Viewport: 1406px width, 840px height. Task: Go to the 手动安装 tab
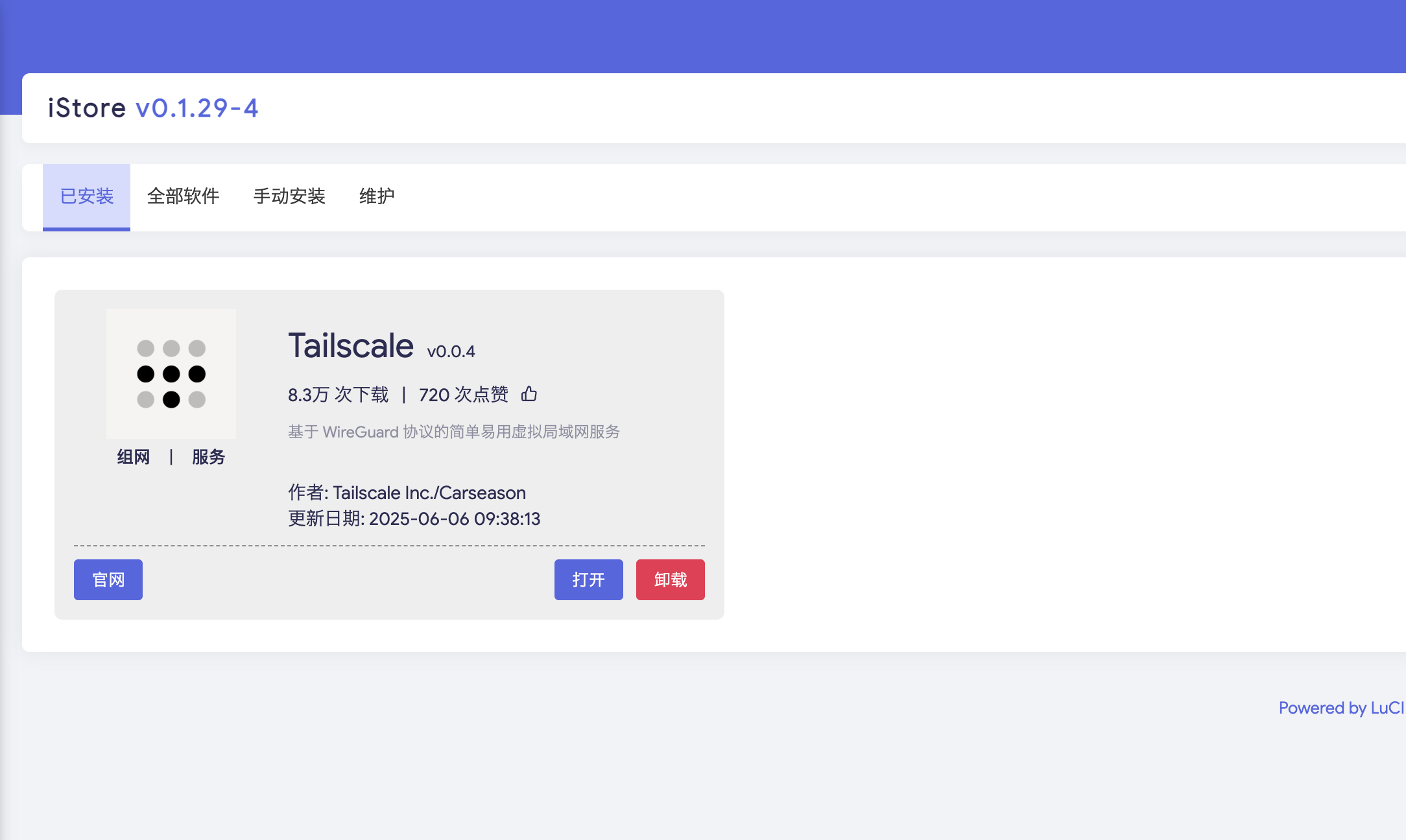[289, 196]
